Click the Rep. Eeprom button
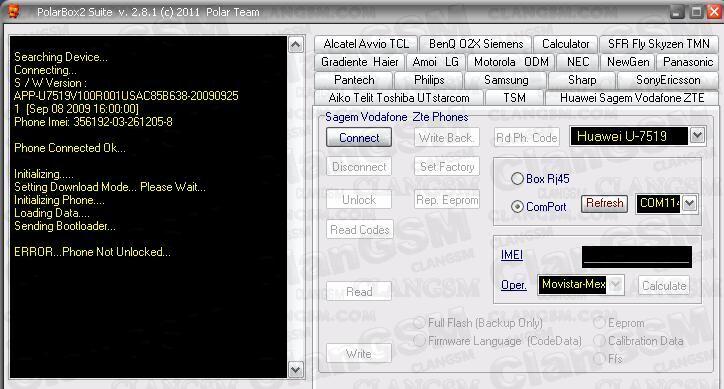The image size is (724, 389). point(447,200)
